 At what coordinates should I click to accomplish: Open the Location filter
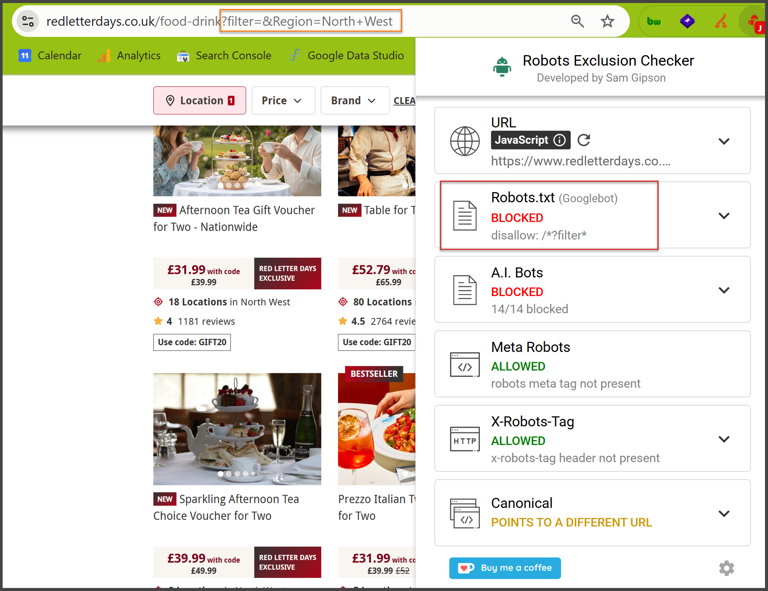click(x=200, y=100)
